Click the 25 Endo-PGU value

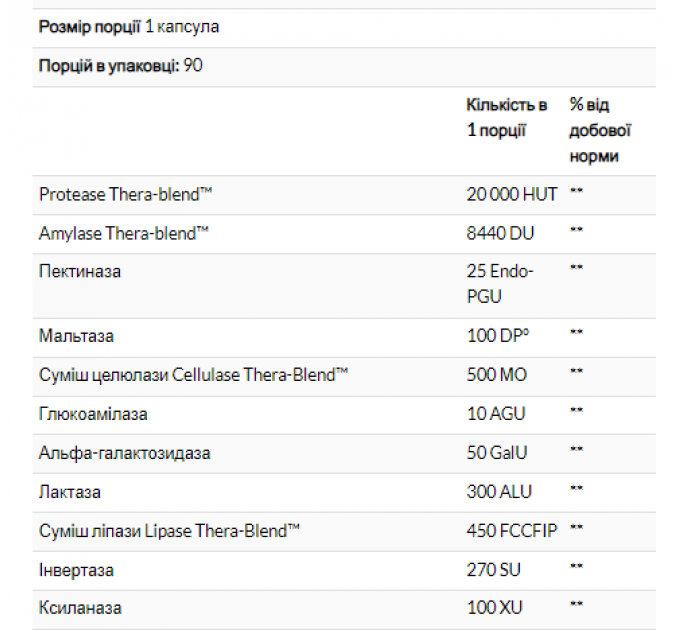[500, 284]
